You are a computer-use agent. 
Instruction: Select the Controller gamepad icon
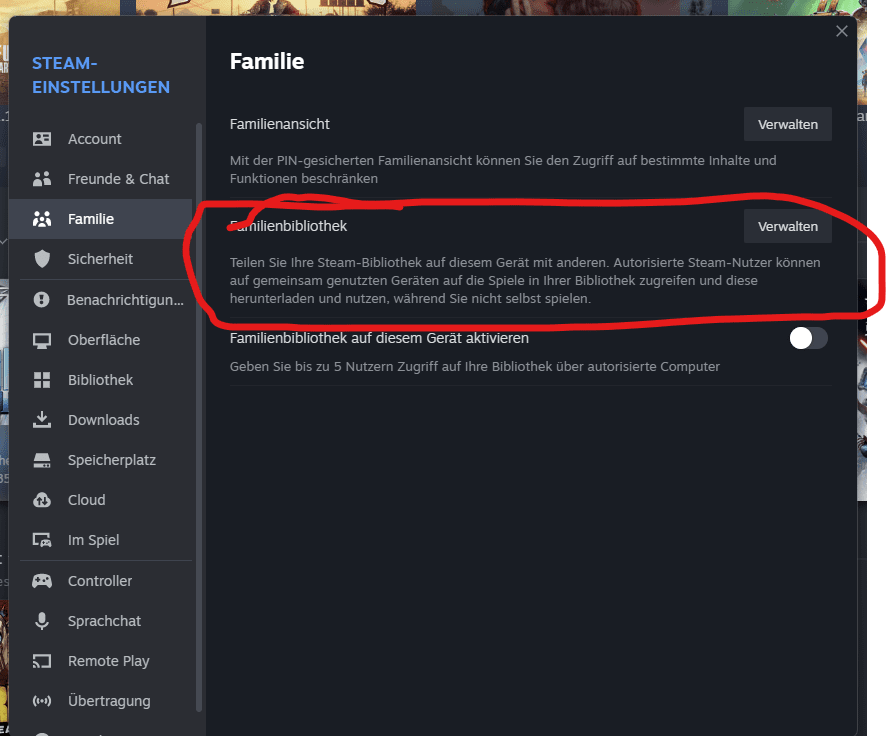coord(42,581)
